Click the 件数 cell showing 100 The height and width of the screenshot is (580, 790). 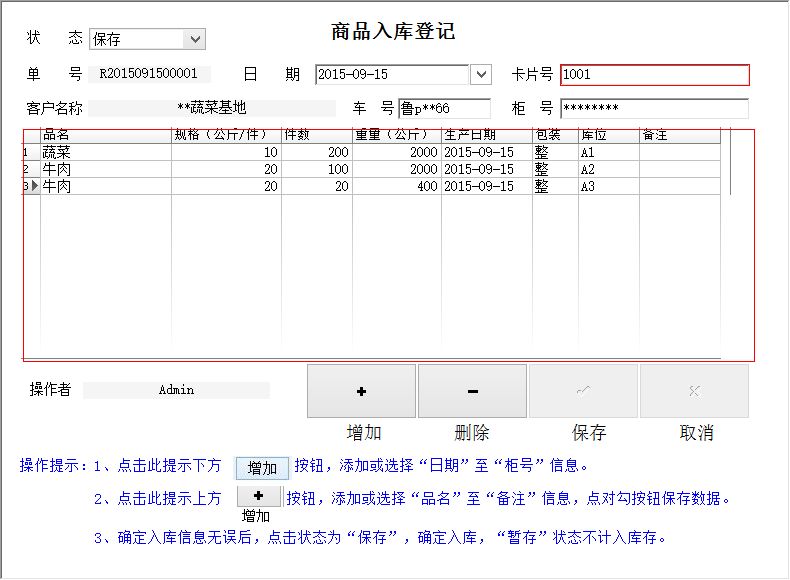316,169
